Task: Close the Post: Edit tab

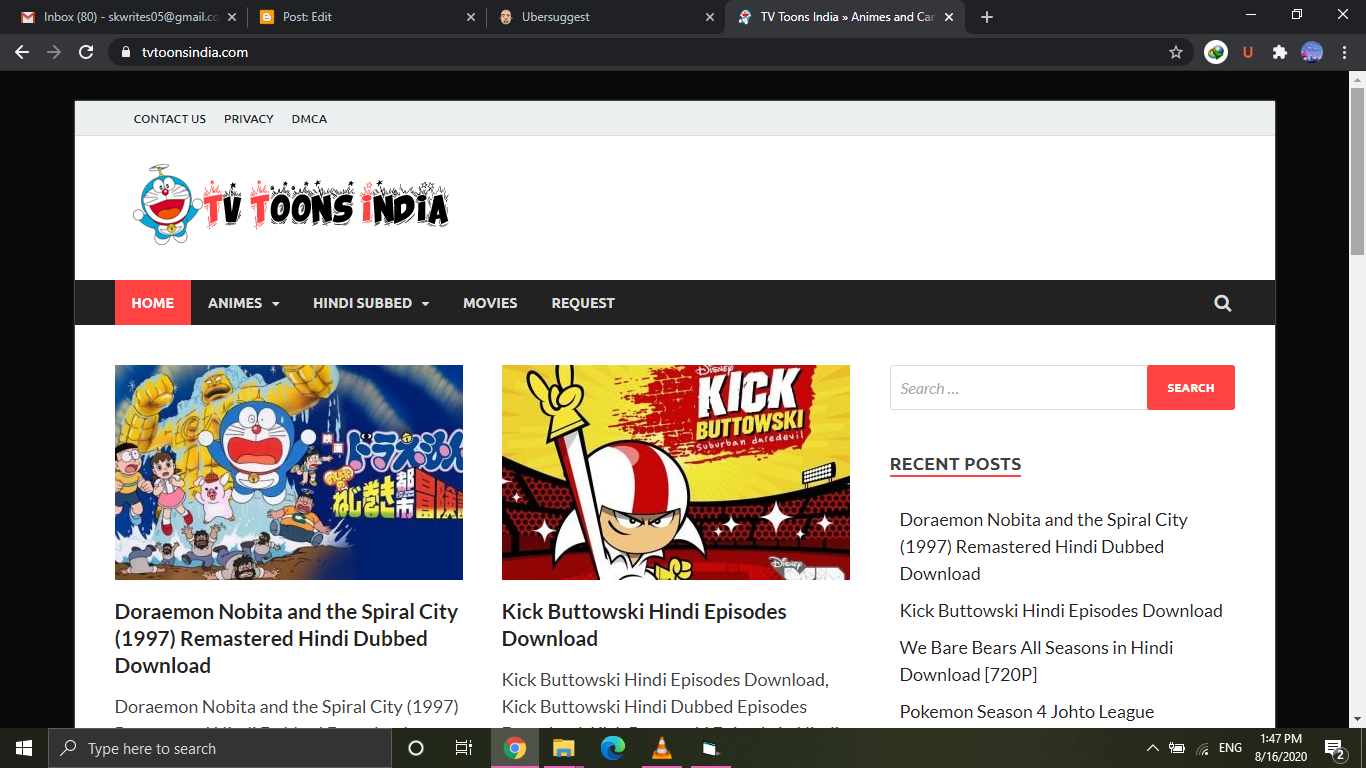Action: click(x=472, y=17)
